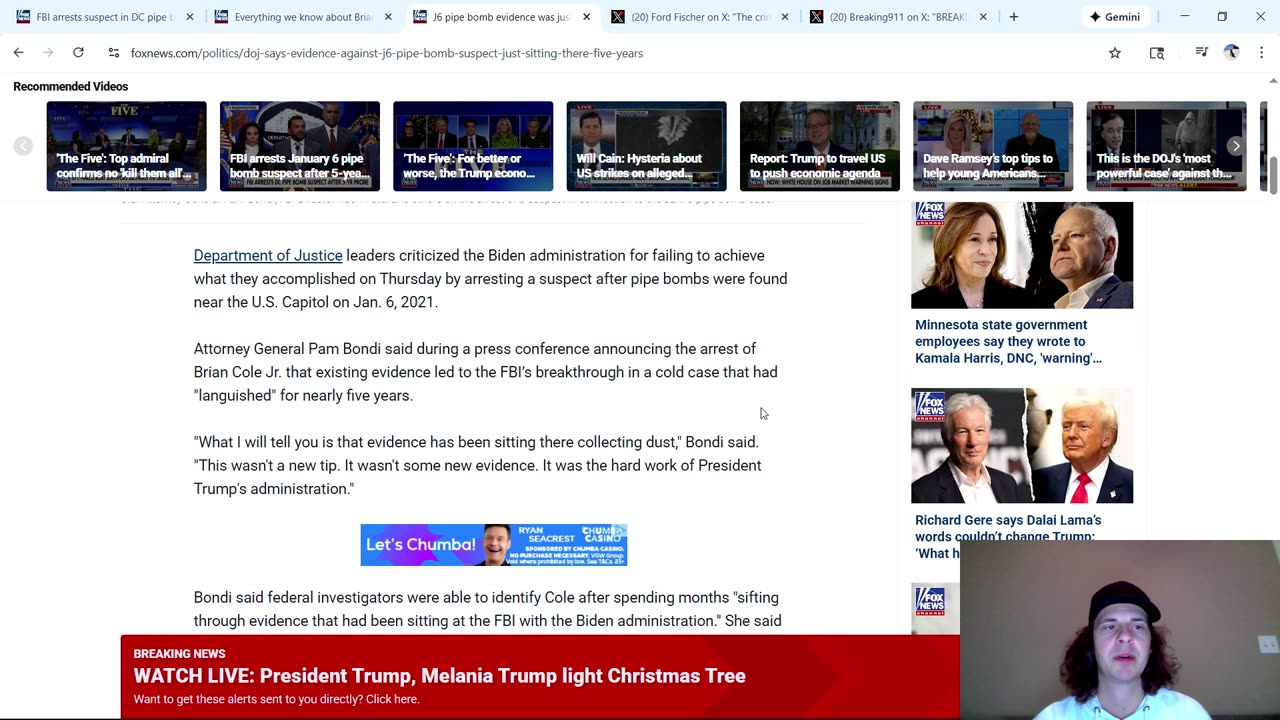The width and height of the screenshot is (1280, 720).
Task: Play 'The Five: Top admiral confirms' video
Action: (x=126, y=146)
